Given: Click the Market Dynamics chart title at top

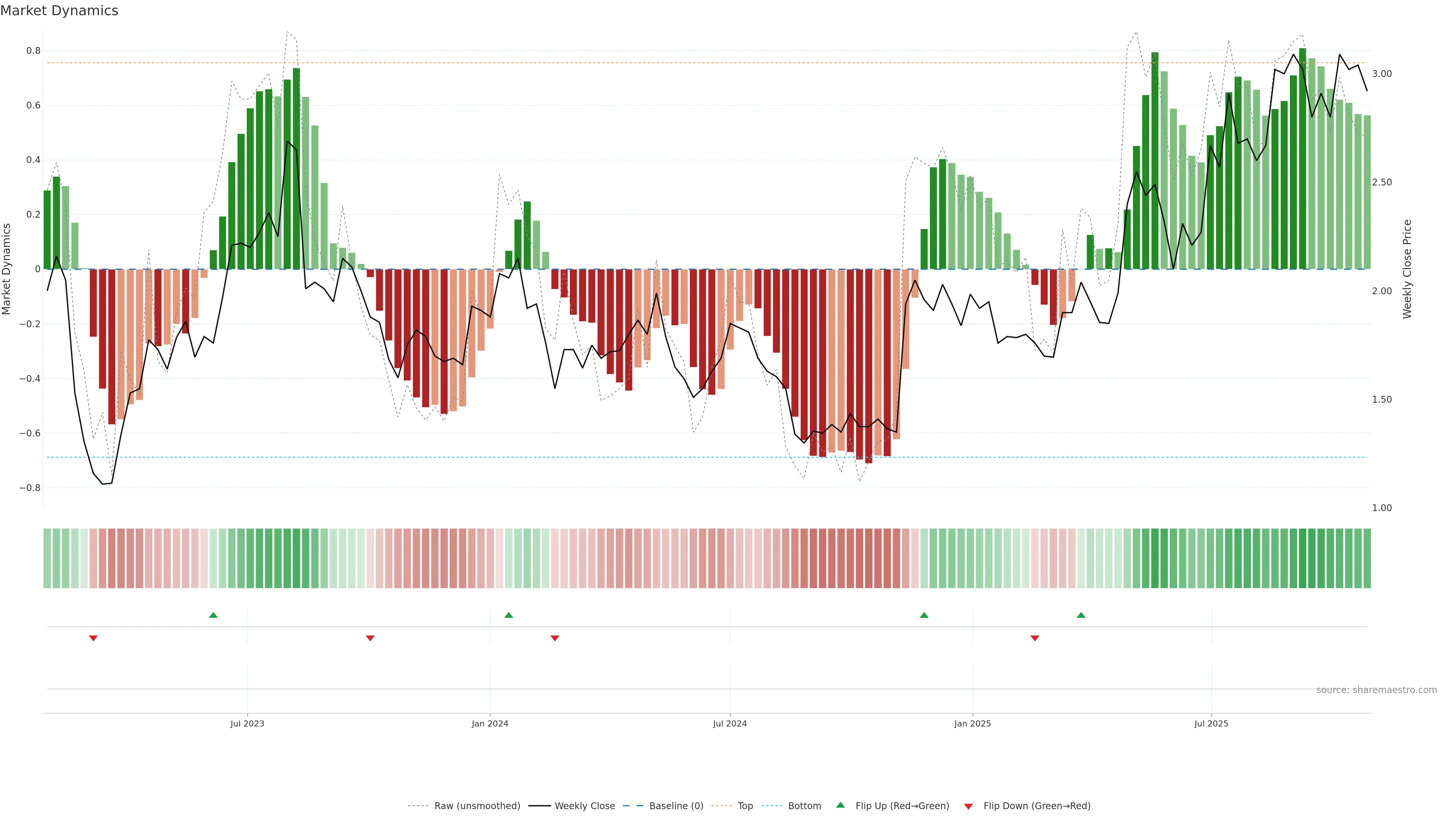Looking at the screenshot, I should tap(60, 11).
